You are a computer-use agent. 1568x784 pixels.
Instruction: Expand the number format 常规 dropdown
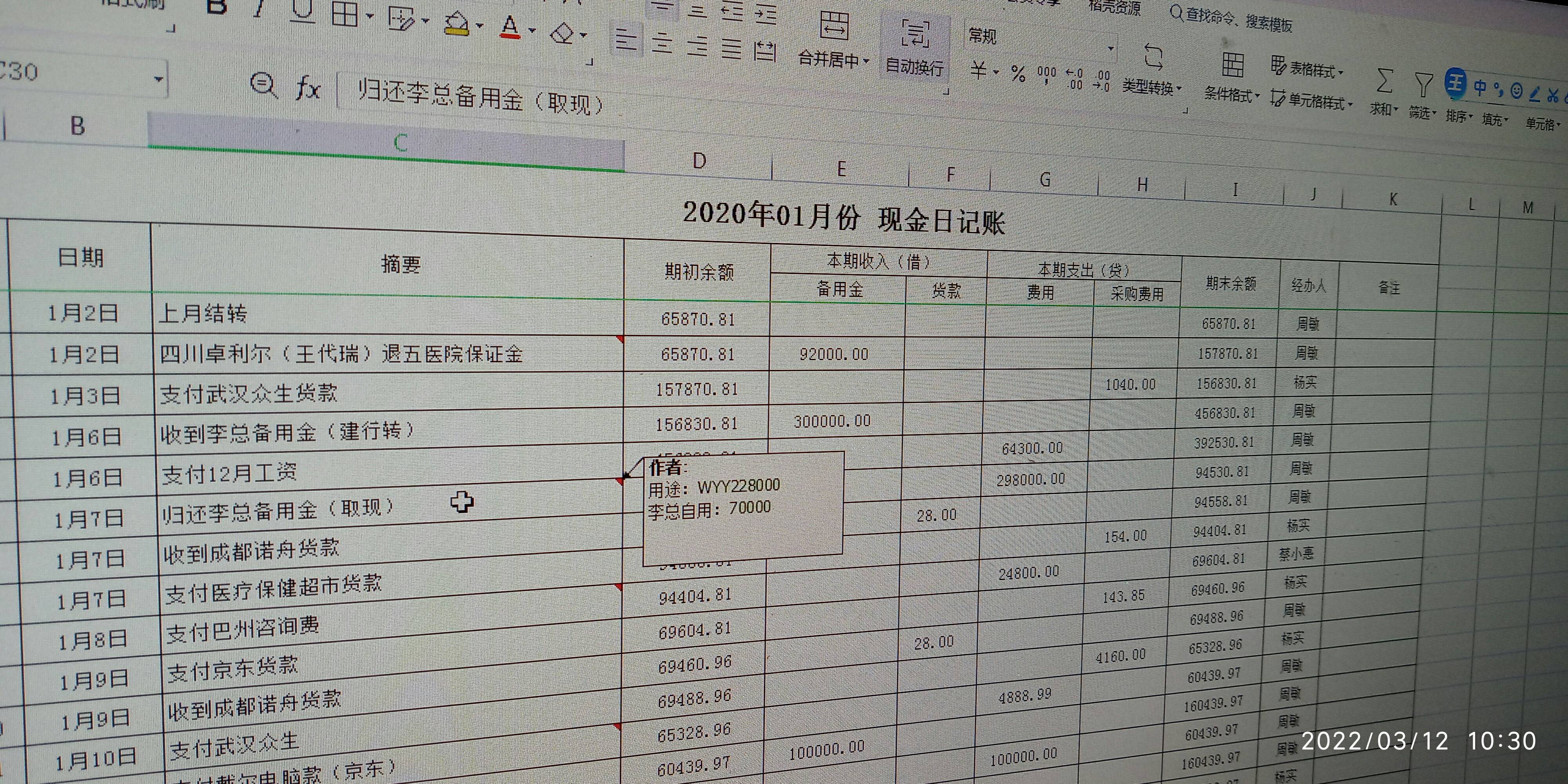tap(1110, 49)
